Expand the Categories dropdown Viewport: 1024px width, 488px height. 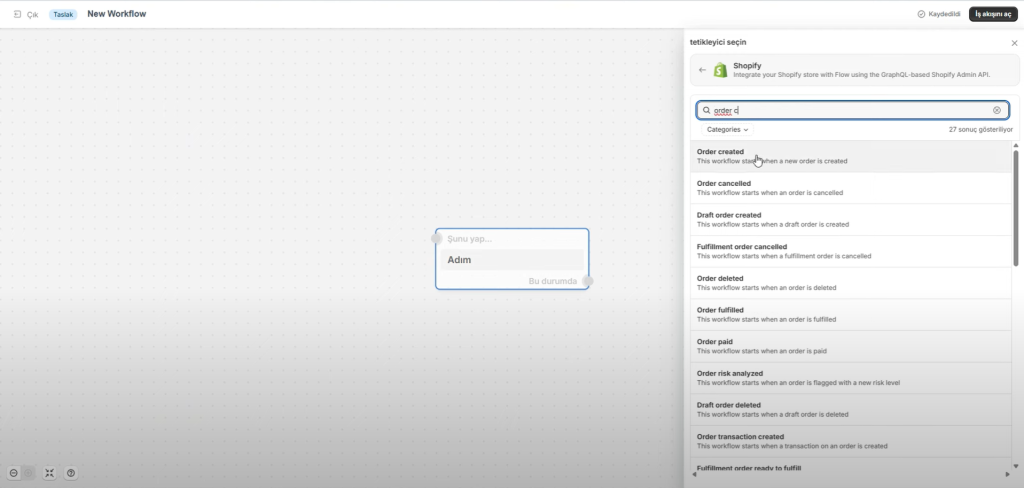point(727,130)
